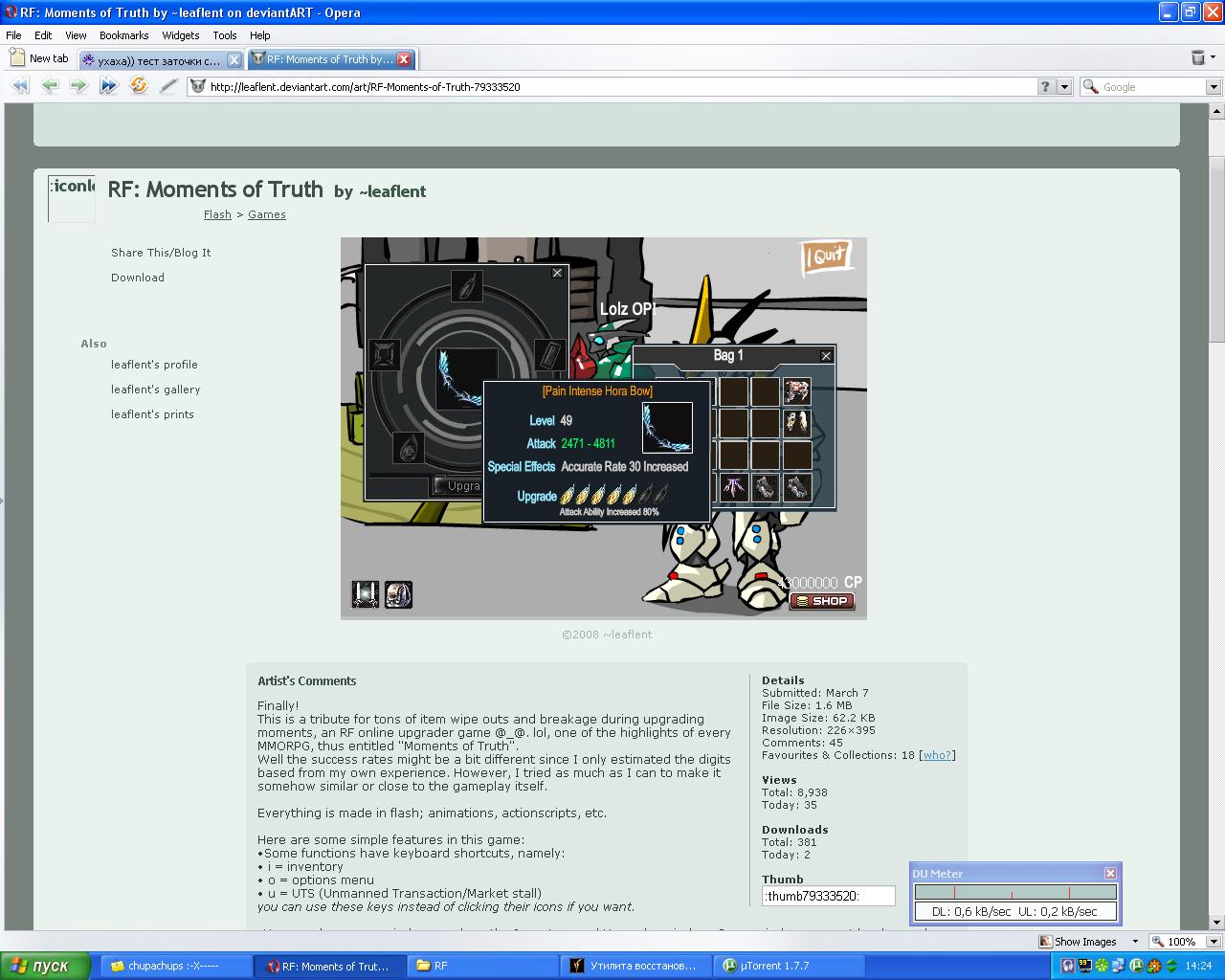Switch to chupachups taskbar window
The image size is (1225, 980).
(x=177, y=967)
